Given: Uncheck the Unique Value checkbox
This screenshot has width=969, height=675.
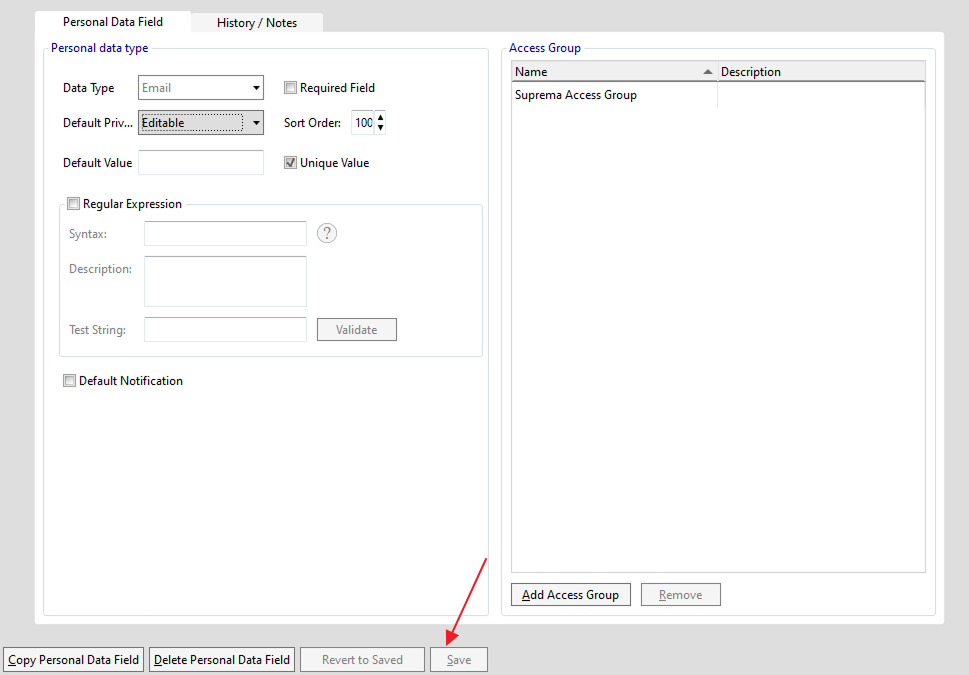Looking at the screenshot, I should 291,163.
